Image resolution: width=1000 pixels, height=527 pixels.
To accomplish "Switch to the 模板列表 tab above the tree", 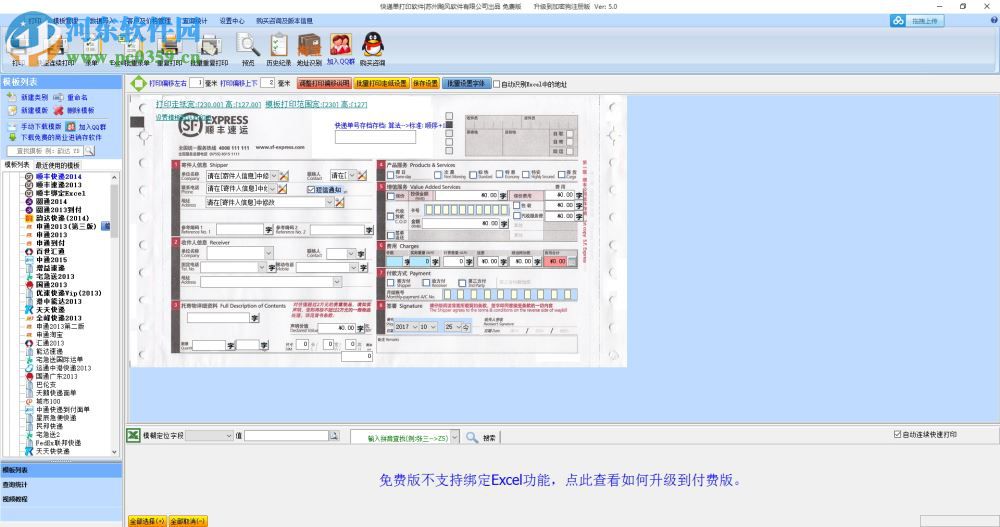I will [x=17, y=165].
